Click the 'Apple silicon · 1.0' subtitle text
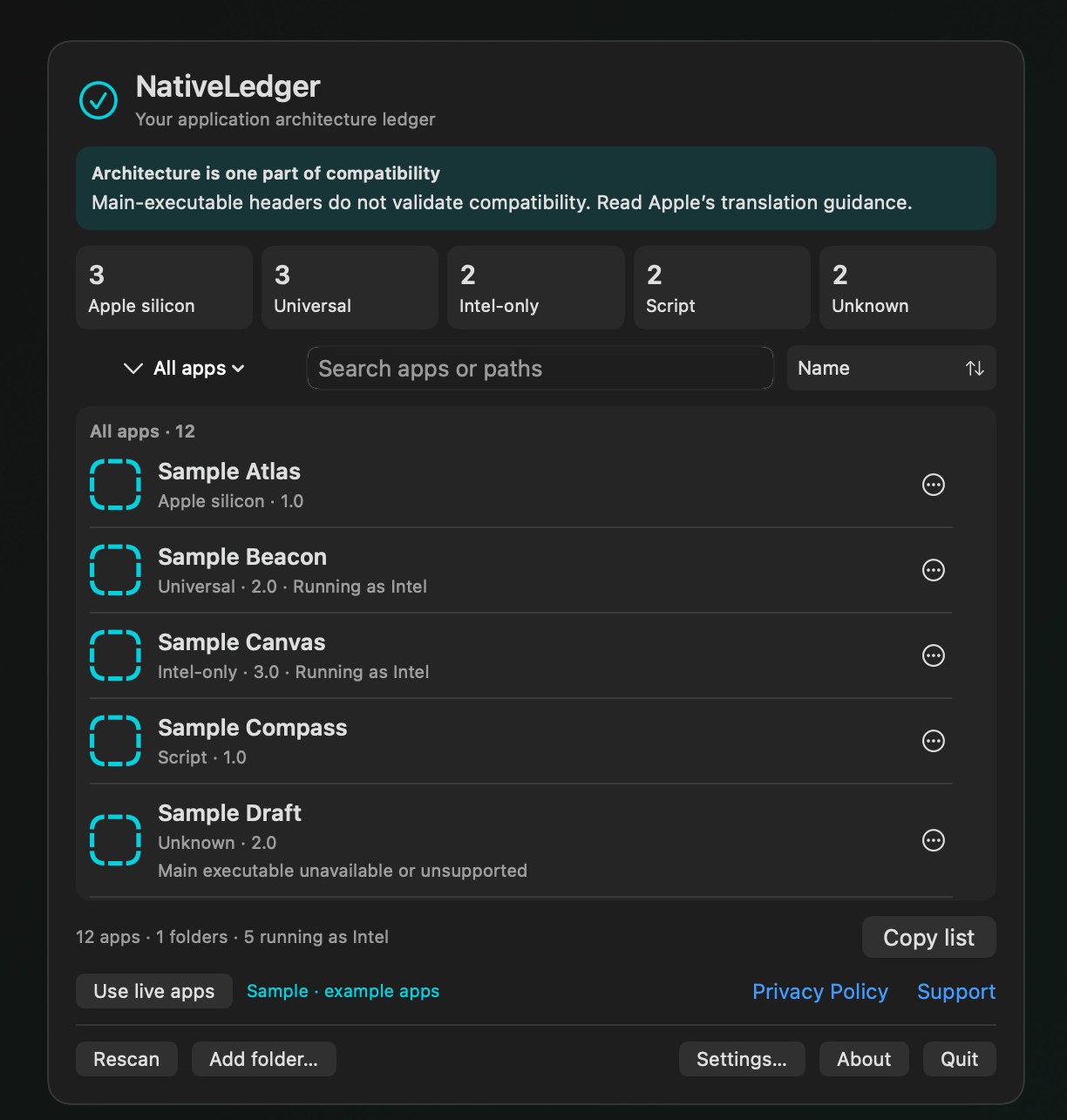This screenshot has width=1067, height=1120. (x=230, y=501)
